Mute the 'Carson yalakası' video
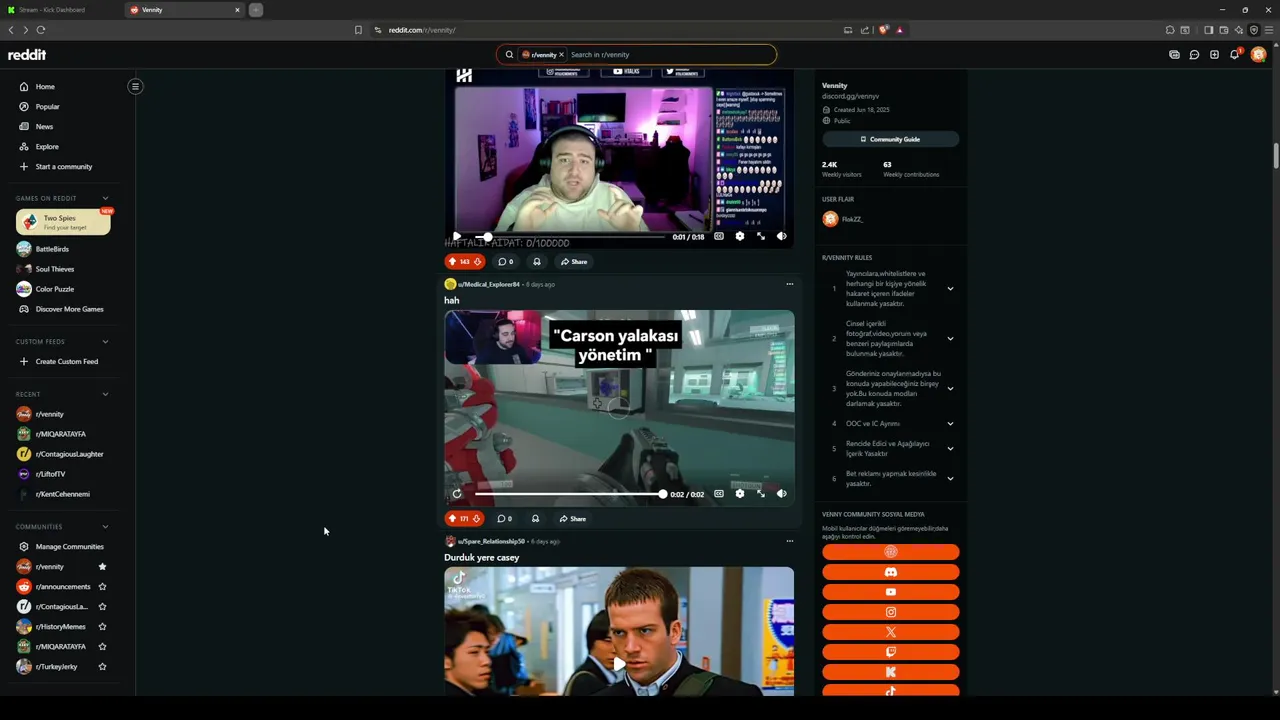The width and height of the screenshot is (1280, 720). 782,494
